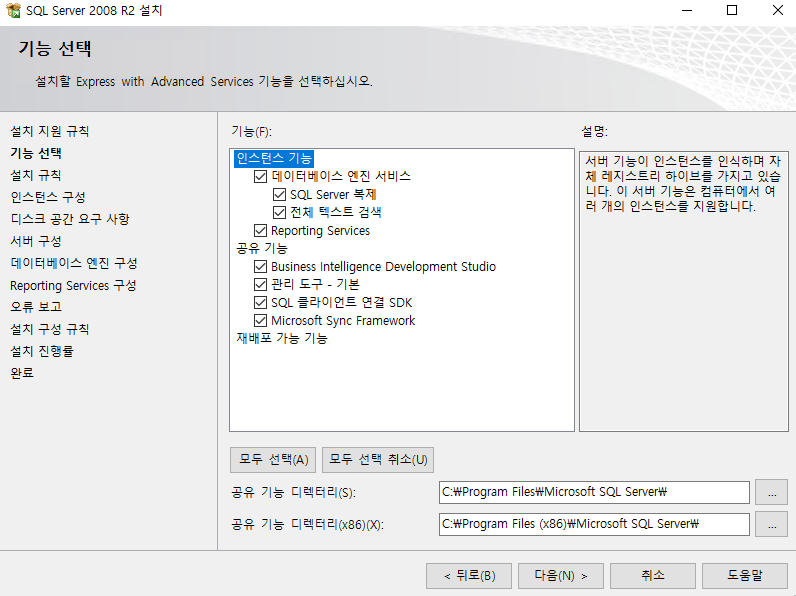The image size is (796, 596).
Task: Minimize the SQL Server setup window
Action: tap(687, 10)
